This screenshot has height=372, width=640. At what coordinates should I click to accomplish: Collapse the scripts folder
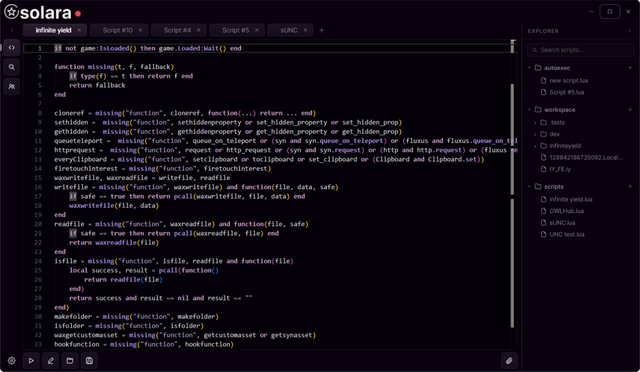coord(529,187)
